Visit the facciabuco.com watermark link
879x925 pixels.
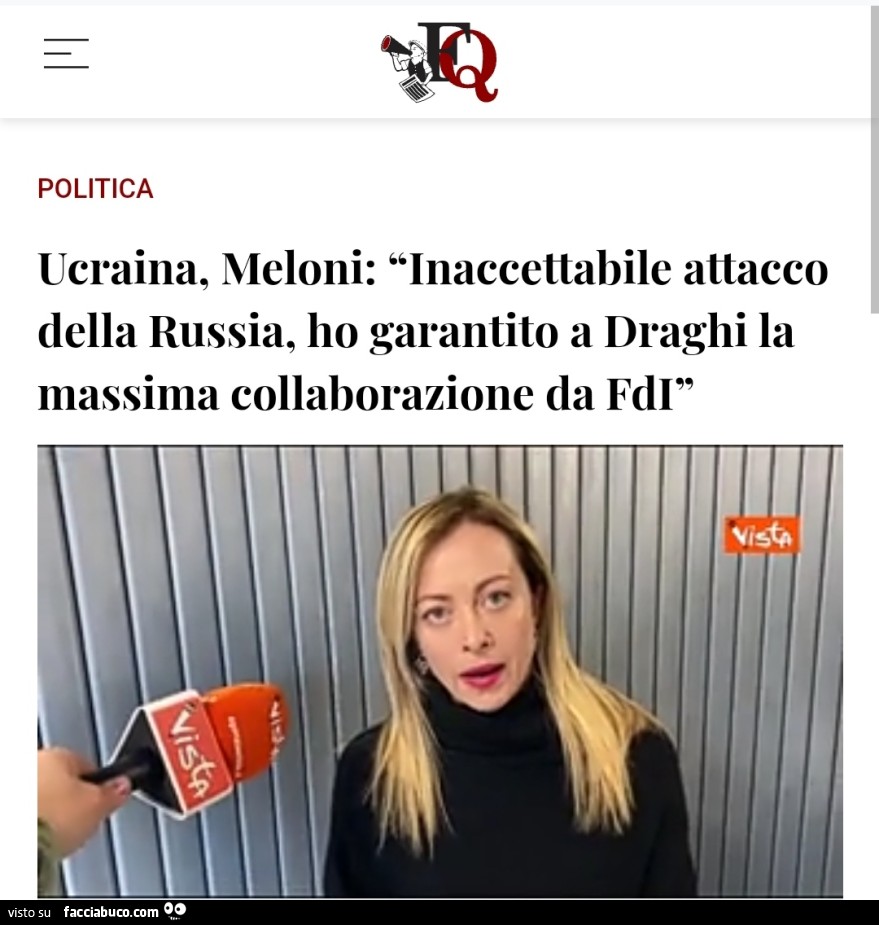[111, 912]
